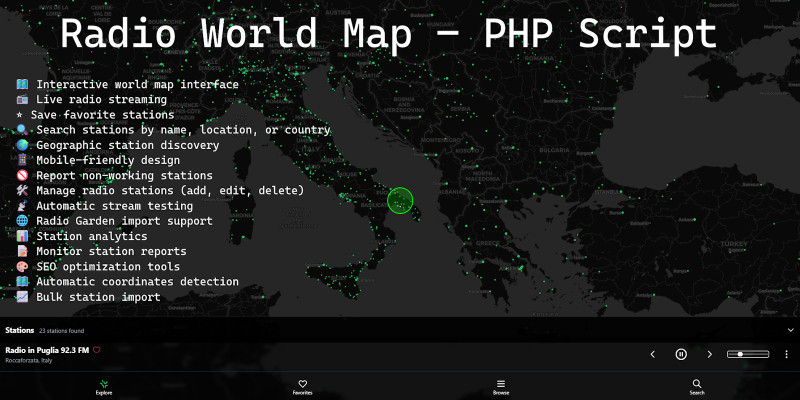Skip to the previous station
Viewport: 800px width, 400px height.
click(653, 354)
